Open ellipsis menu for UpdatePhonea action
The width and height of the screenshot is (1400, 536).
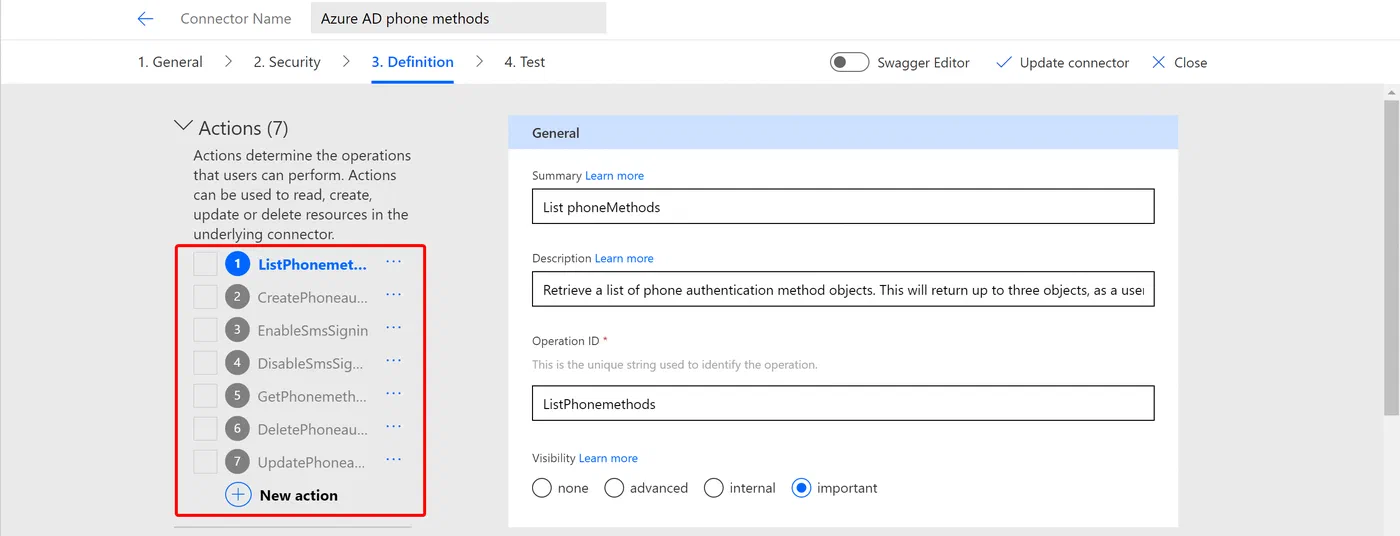[394, 460]
